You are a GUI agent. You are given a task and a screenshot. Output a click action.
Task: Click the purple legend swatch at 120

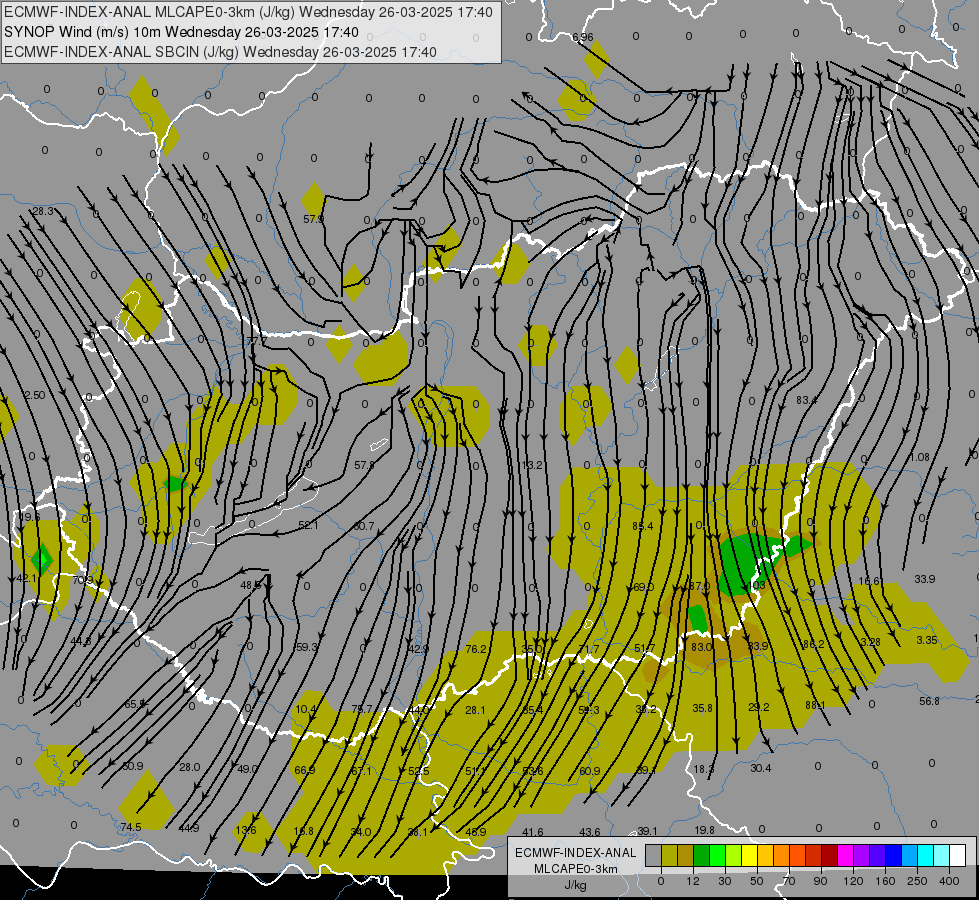coord(862,856)
